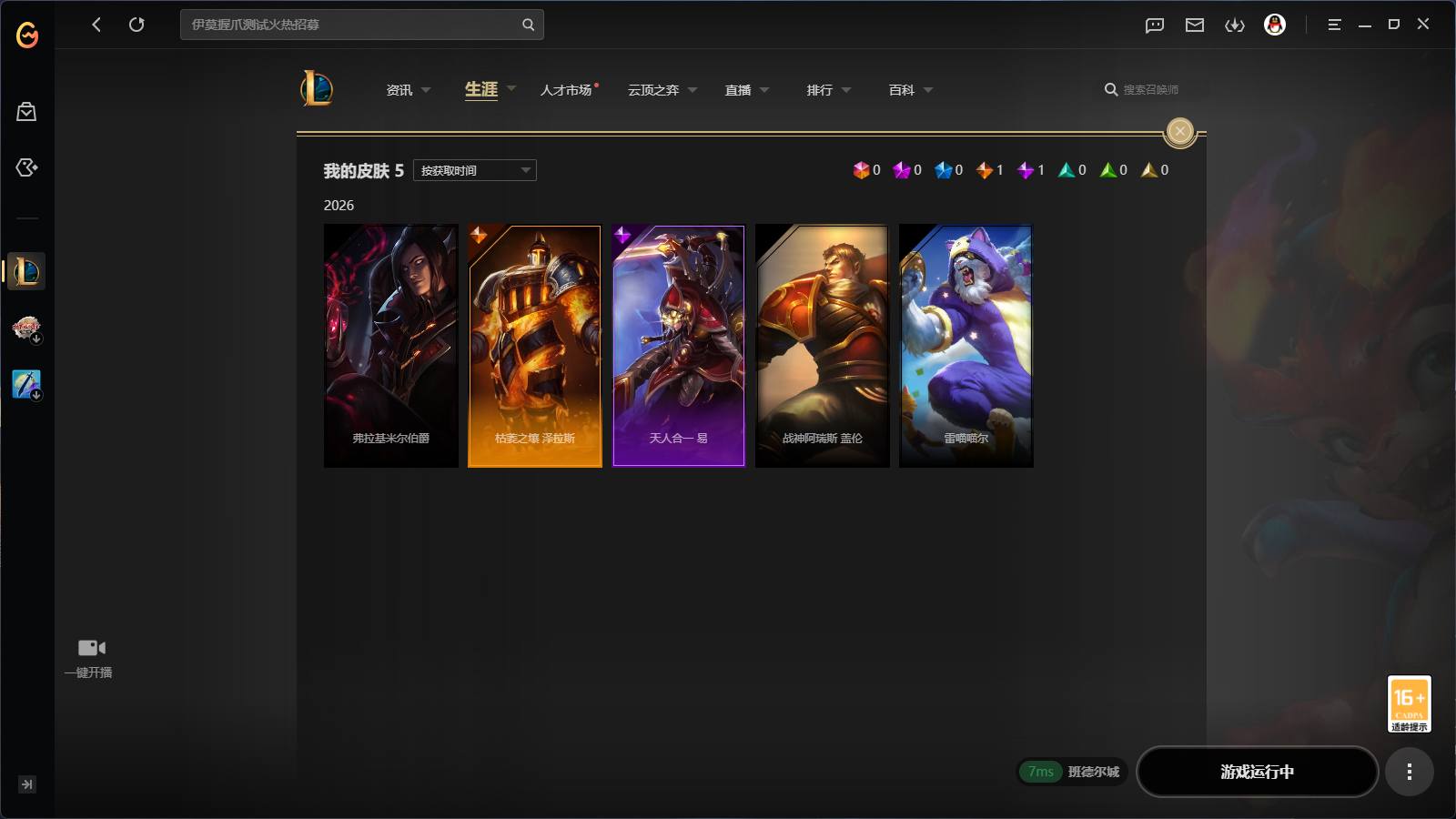Screen dimensions: 1456x819
Task: Click the 2026 year label
Action: [339, 206]
